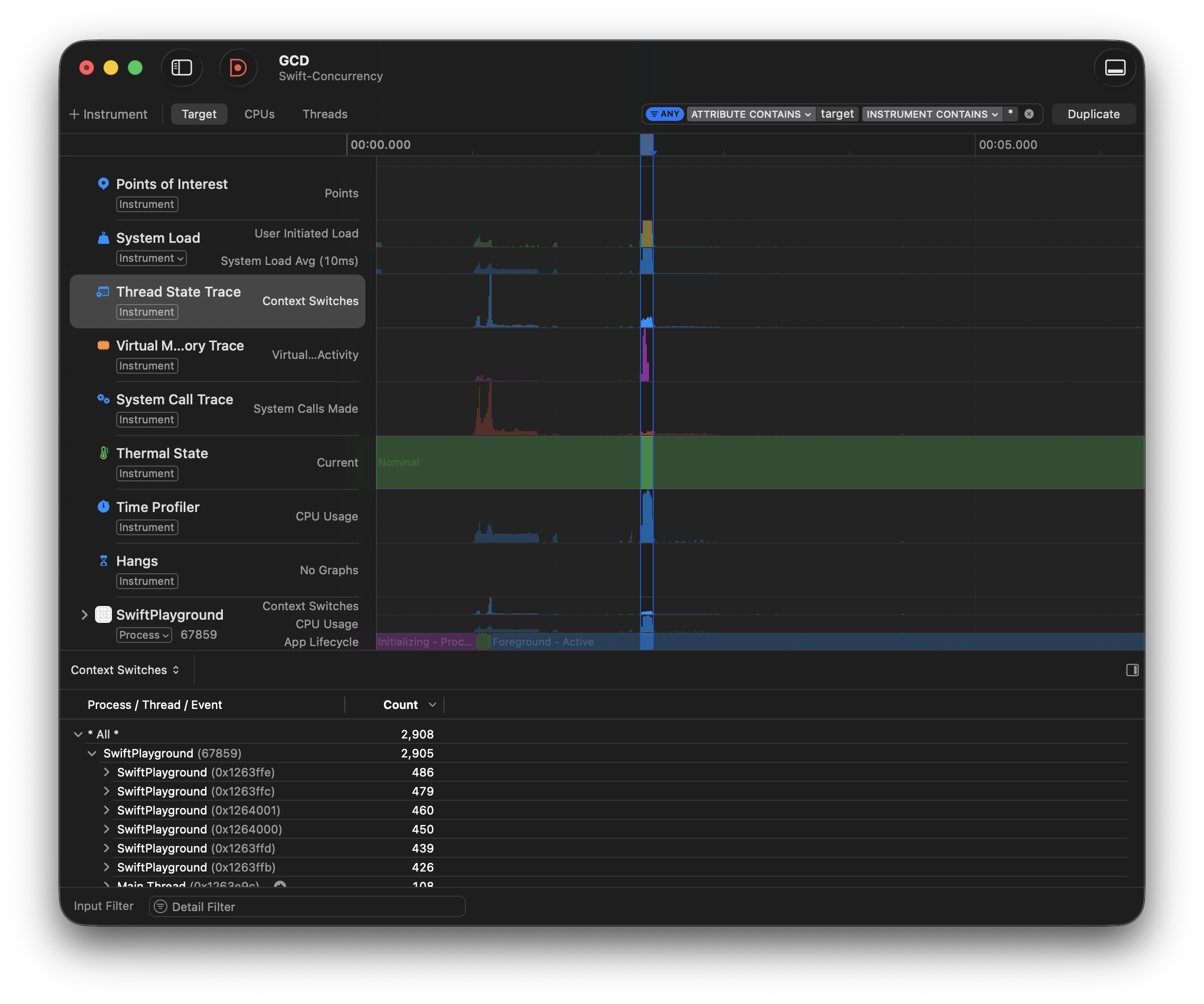
Task: Open SwiftPlayground Process dropdown tag
Action: click(x=144, y=635)
